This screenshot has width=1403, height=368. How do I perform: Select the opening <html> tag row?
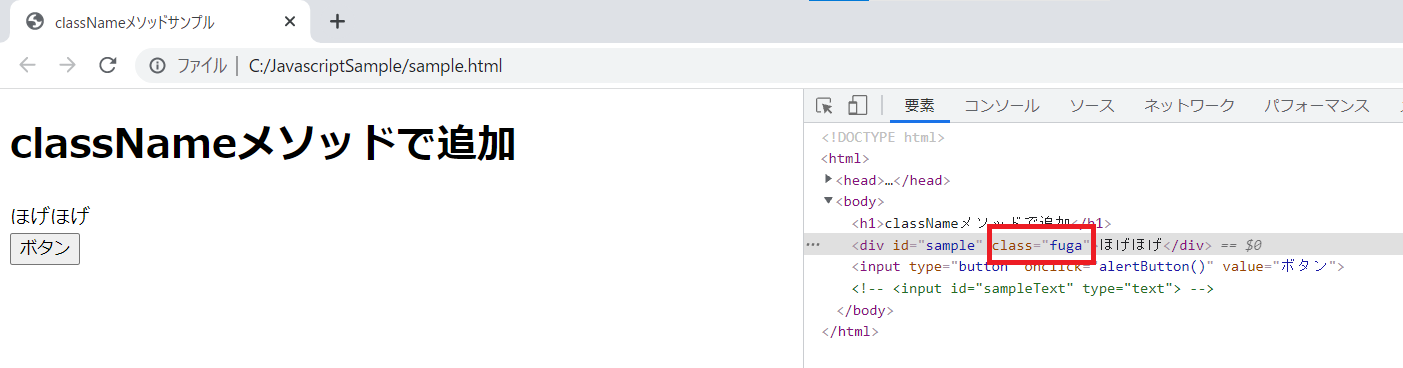pyautogui.click(x=845, y=158)
